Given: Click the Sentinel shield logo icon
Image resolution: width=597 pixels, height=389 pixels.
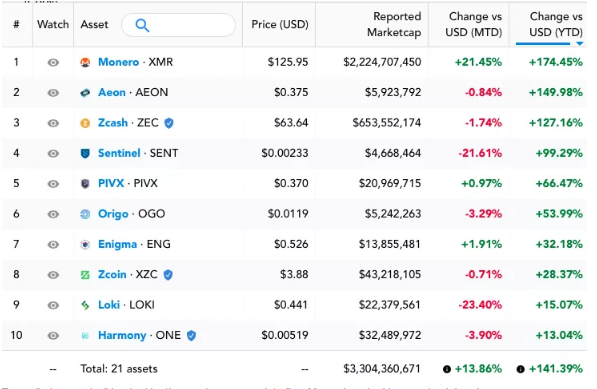Looking at the screenshot, I should click(85, 153).
